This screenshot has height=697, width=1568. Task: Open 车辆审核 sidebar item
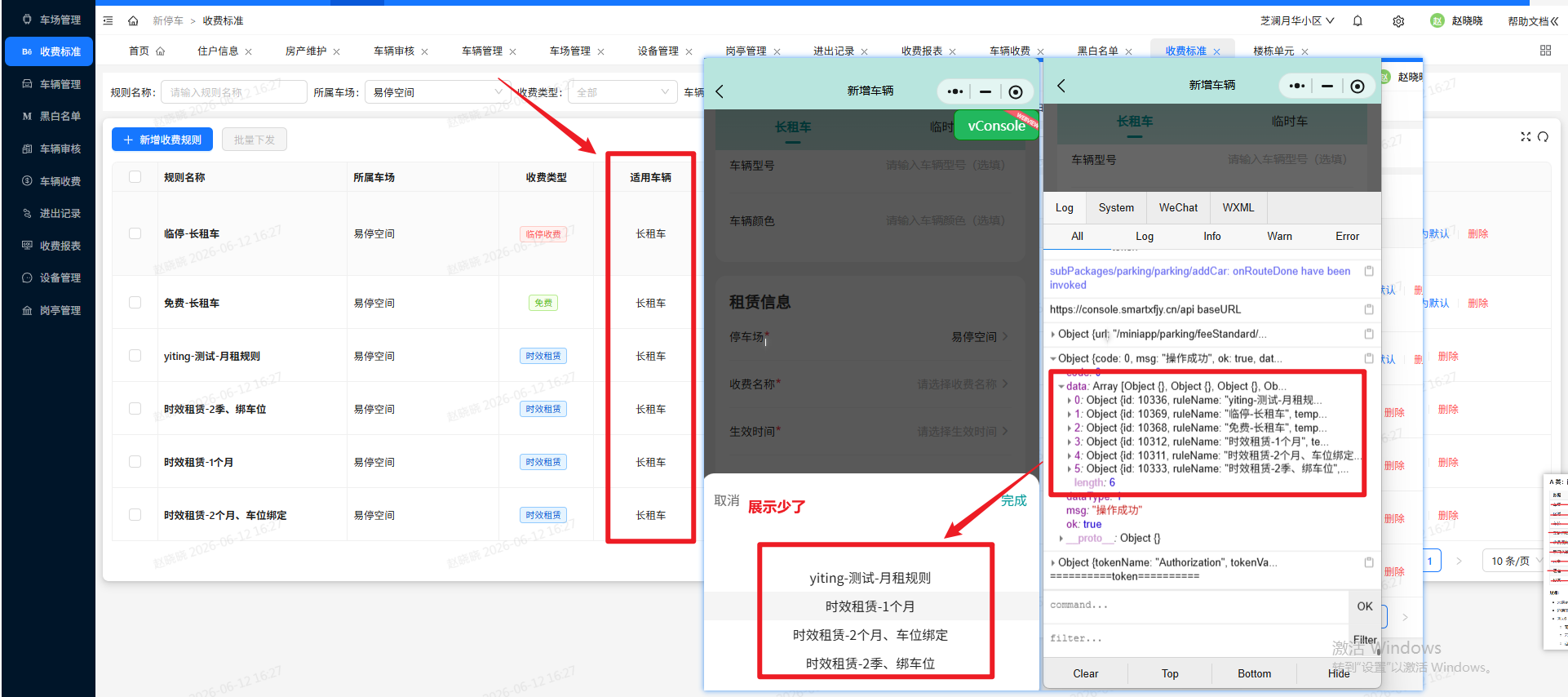(x=51, y=149)
